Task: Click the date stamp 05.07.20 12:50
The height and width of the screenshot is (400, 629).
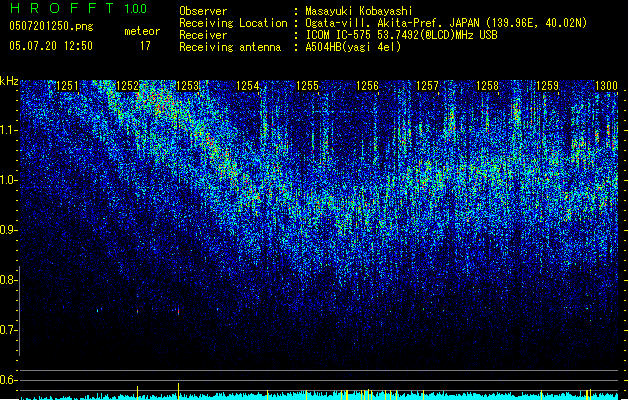Action: pyautogui.click(x=51, y=46)
